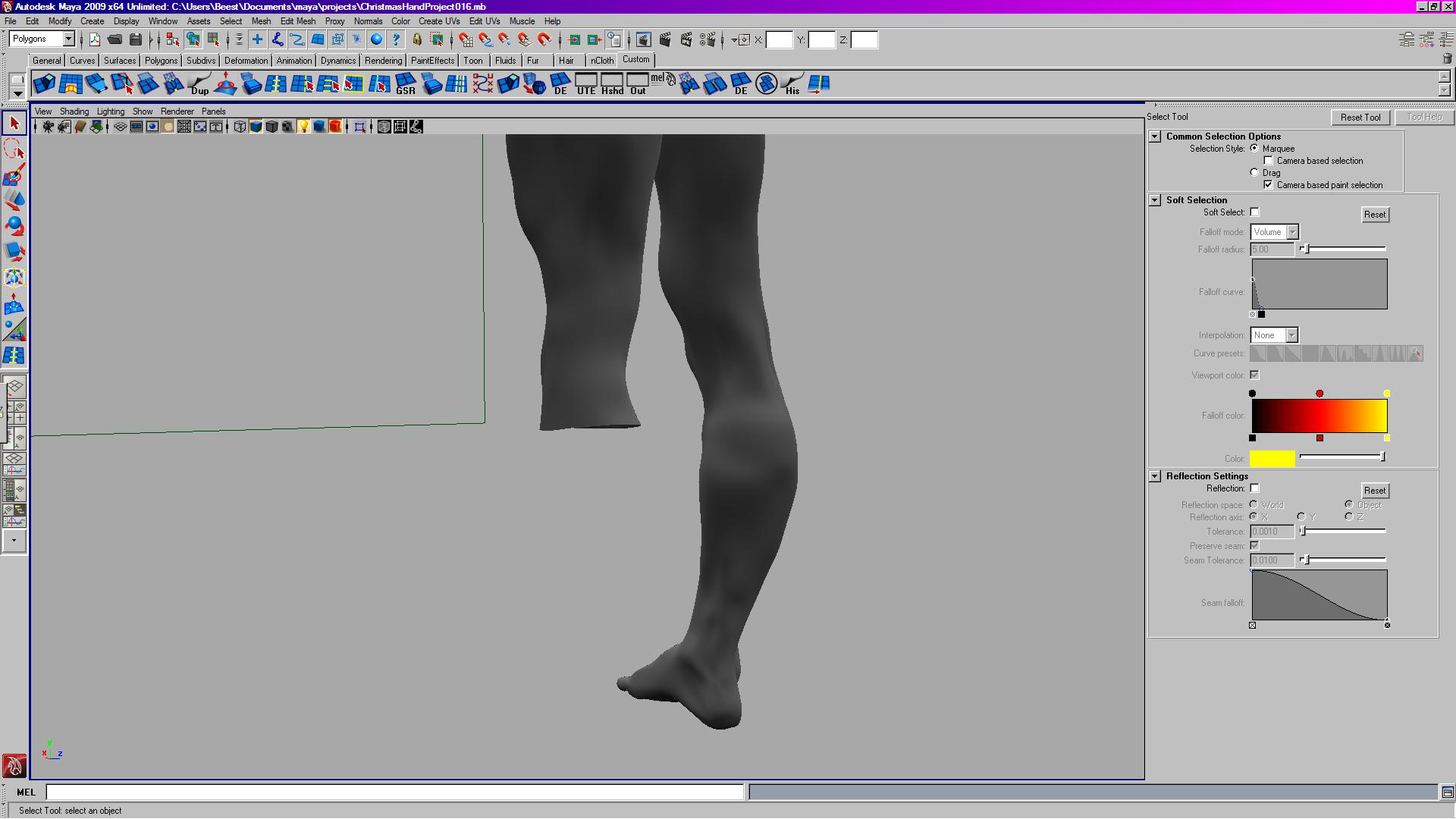Select the Show Manipulator tool

(x=14, y=330)
